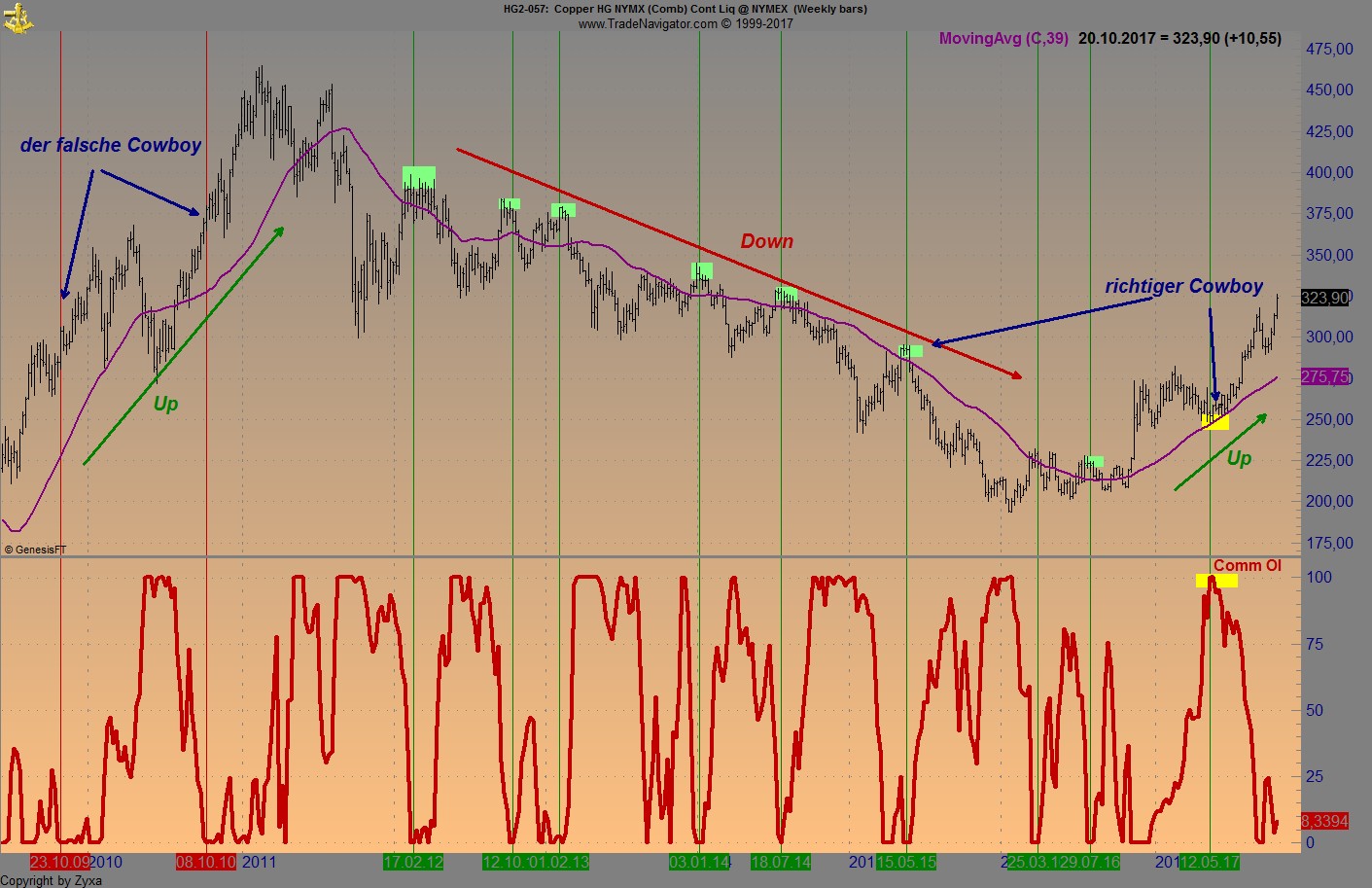Screen dimensions: 1372x888
Task: Click the yellow highlight on the Comm OI peak
Action: [1215, 580]
